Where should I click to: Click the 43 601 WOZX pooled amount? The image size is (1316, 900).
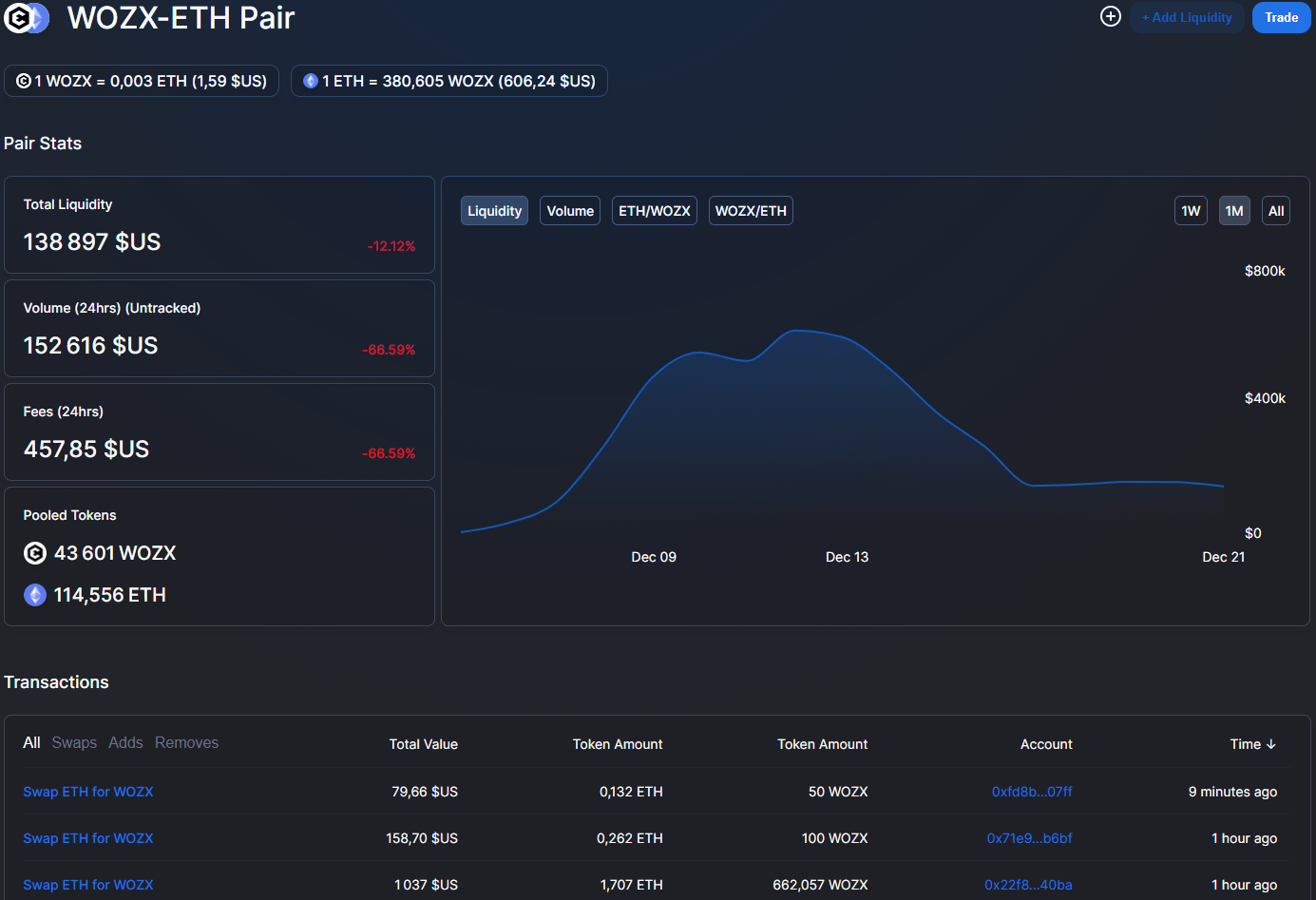point(115,553)
